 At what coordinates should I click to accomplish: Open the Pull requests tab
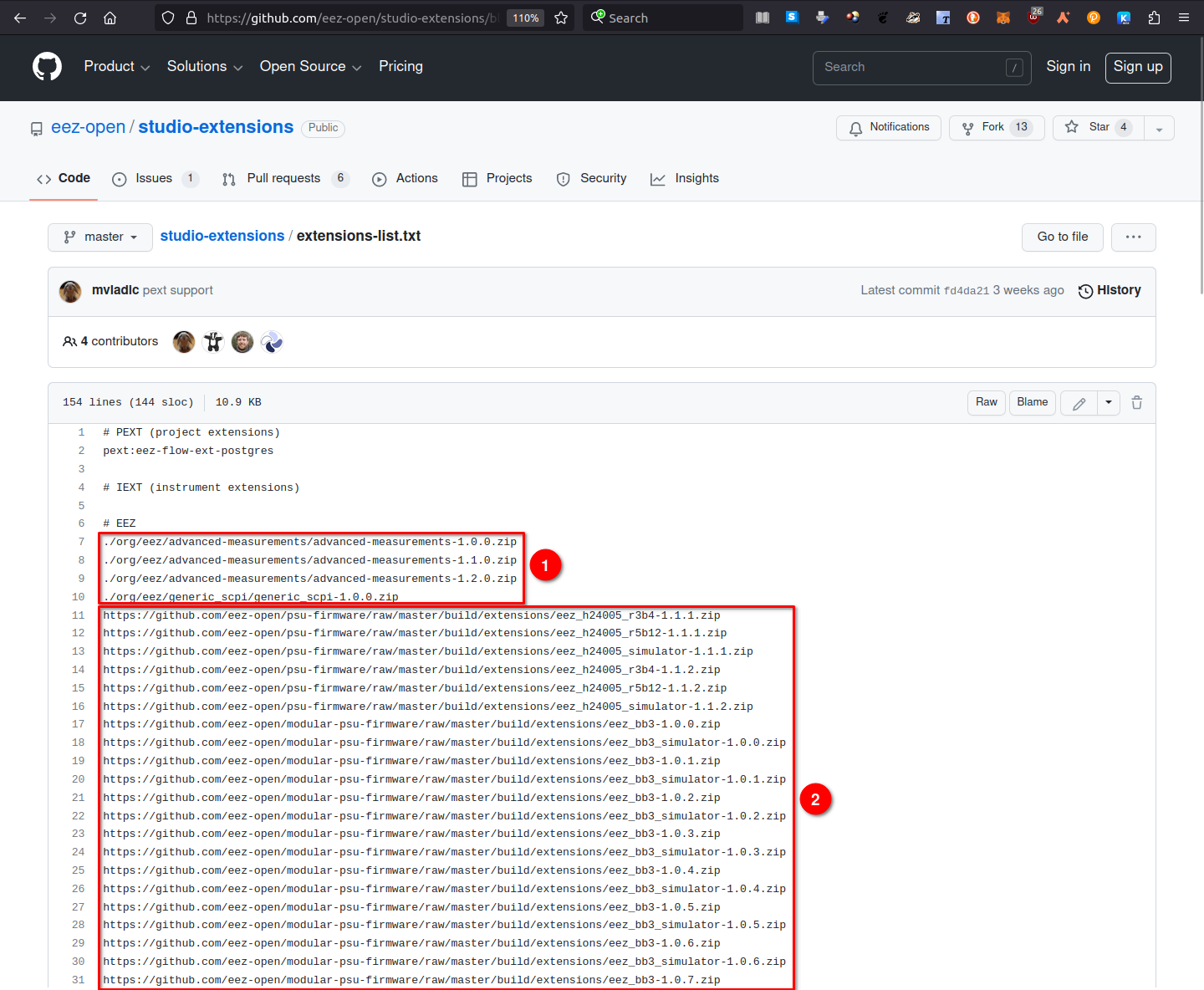[285, 179]
